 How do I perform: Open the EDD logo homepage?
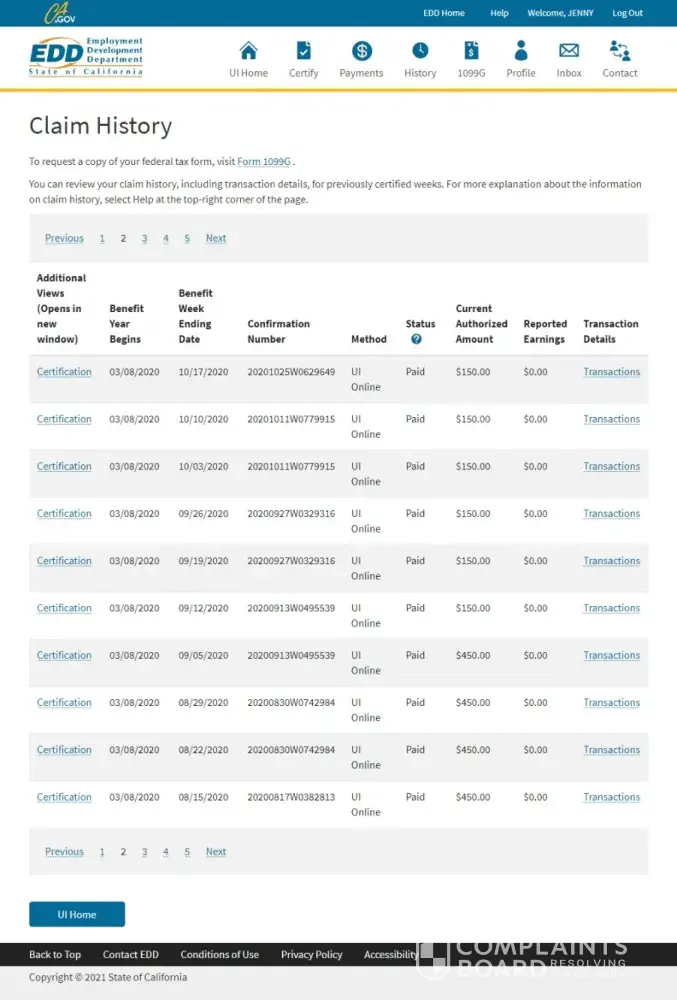click(86, 57)
